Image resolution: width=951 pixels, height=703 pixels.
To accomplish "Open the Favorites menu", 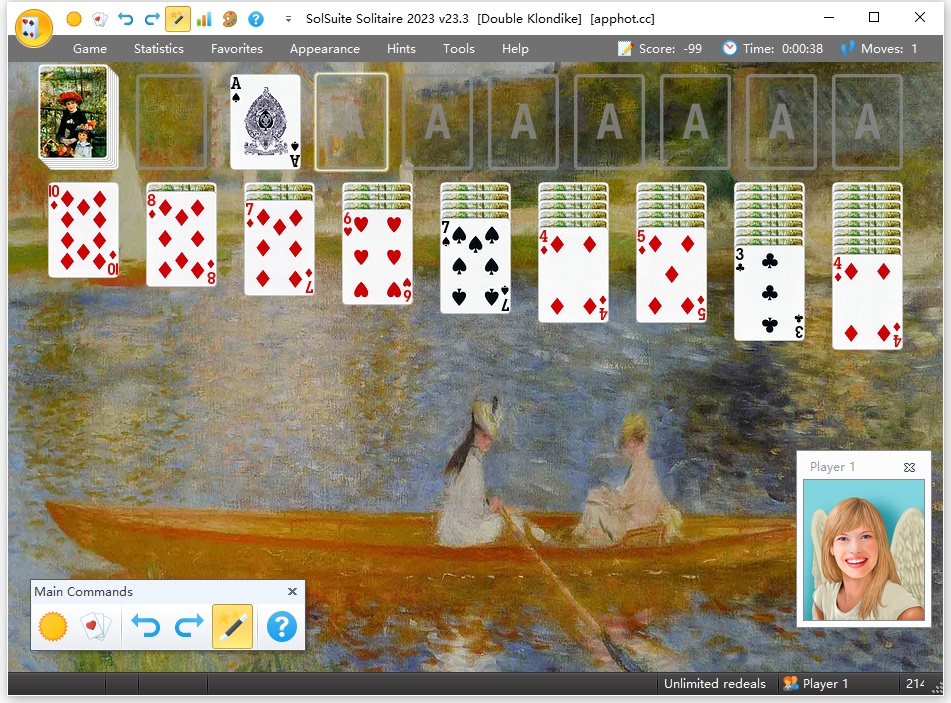I will (x=237, y=49).
